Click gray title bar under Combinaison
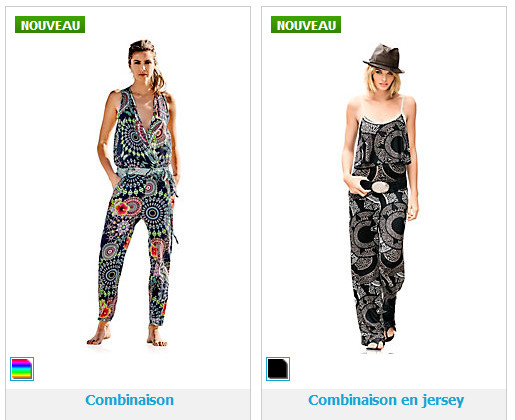515x420 pixels. tap(128, 404)
